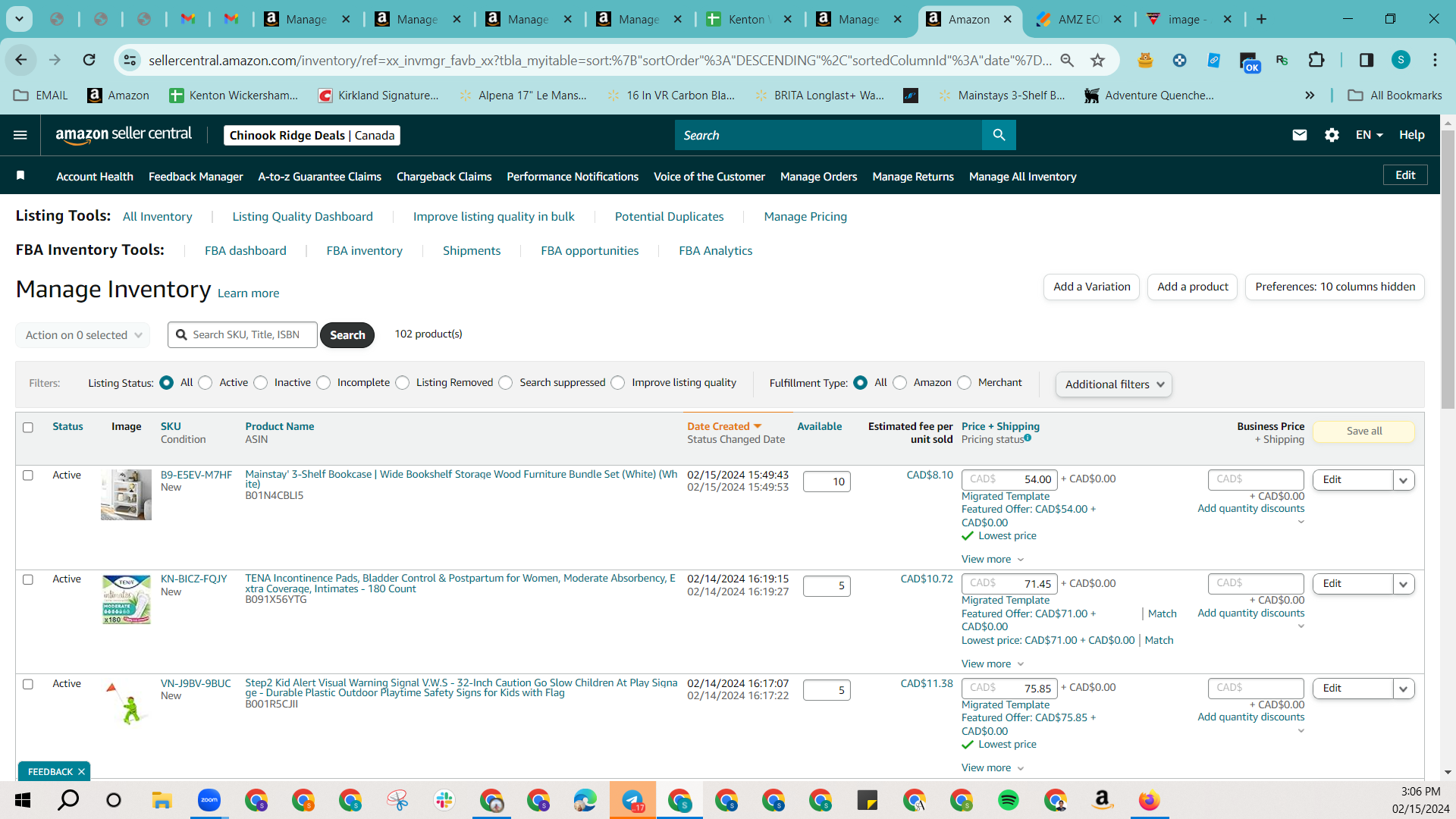The image size is (1456, 819).
Task: Open the messages envelope icon
Action: tap(1300, 135)
